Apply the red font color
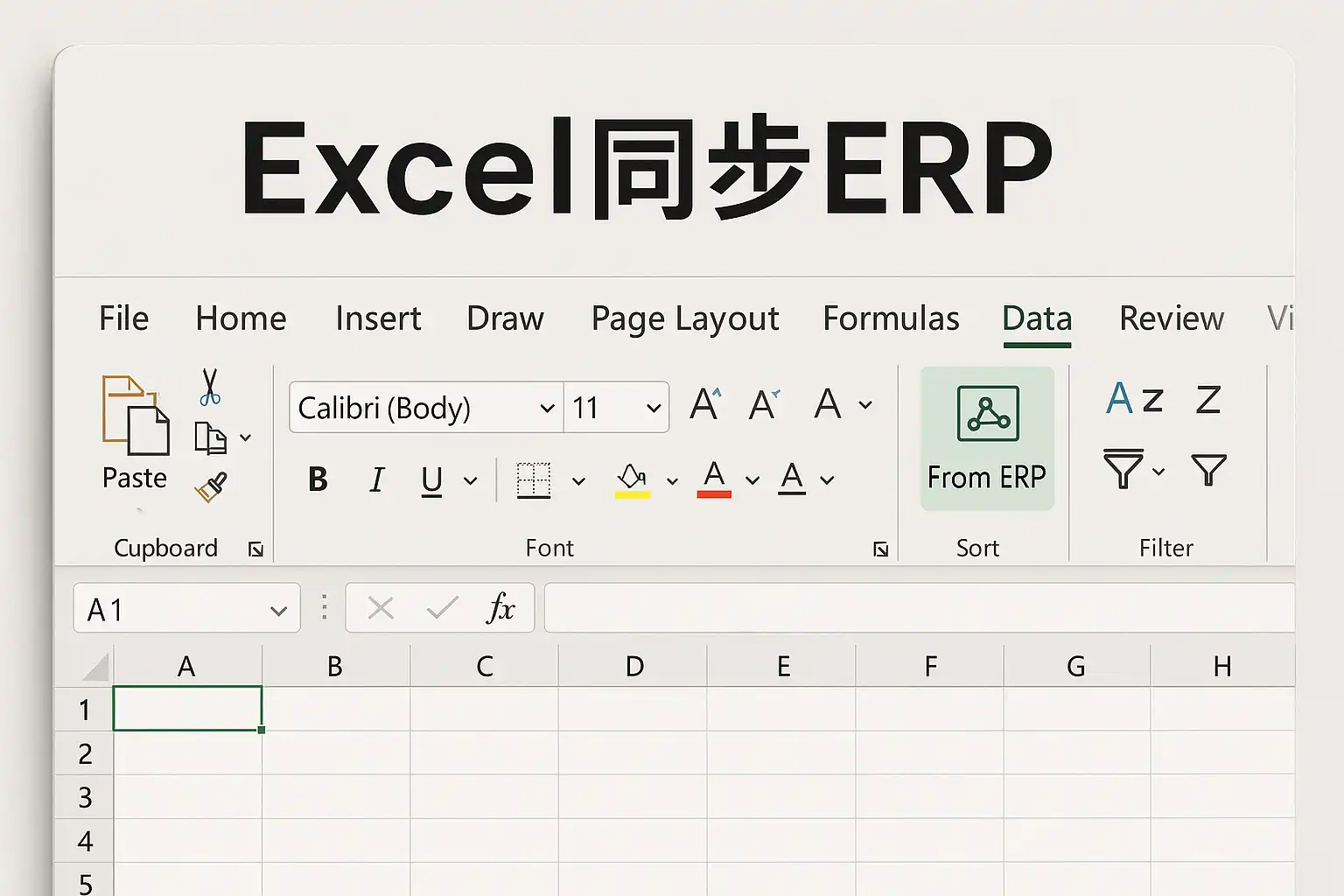The width and height of the screenshot is (1344, 896). (714, 479)
